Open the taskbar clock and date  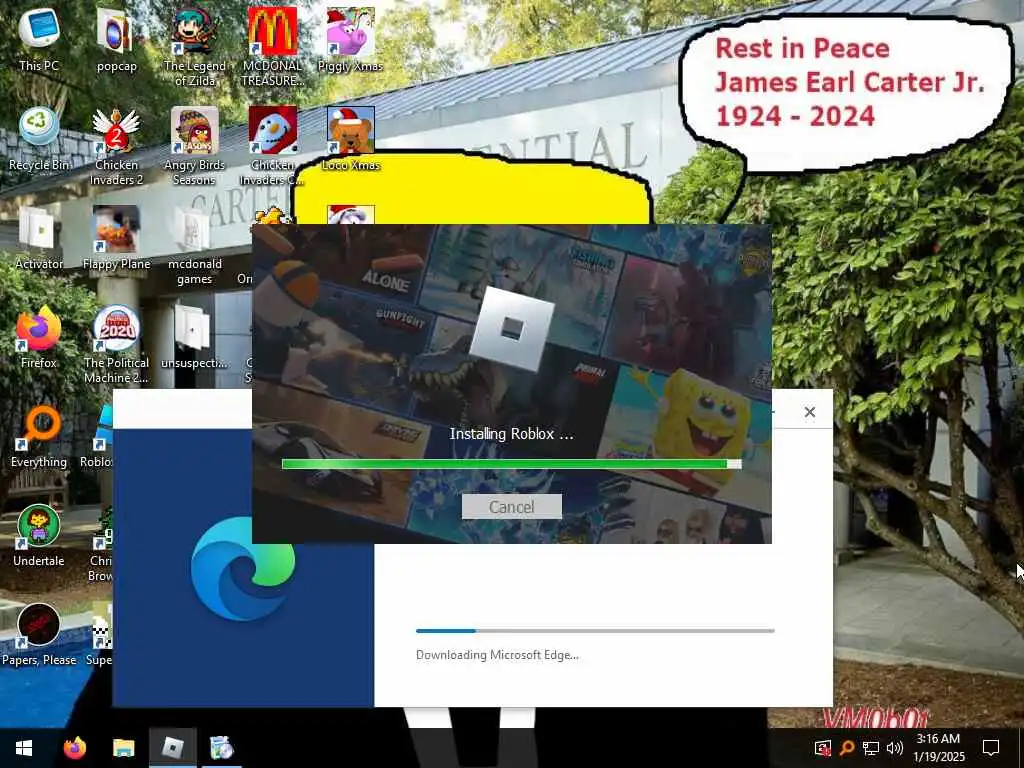pyautogui.click(x=938, y=748)
